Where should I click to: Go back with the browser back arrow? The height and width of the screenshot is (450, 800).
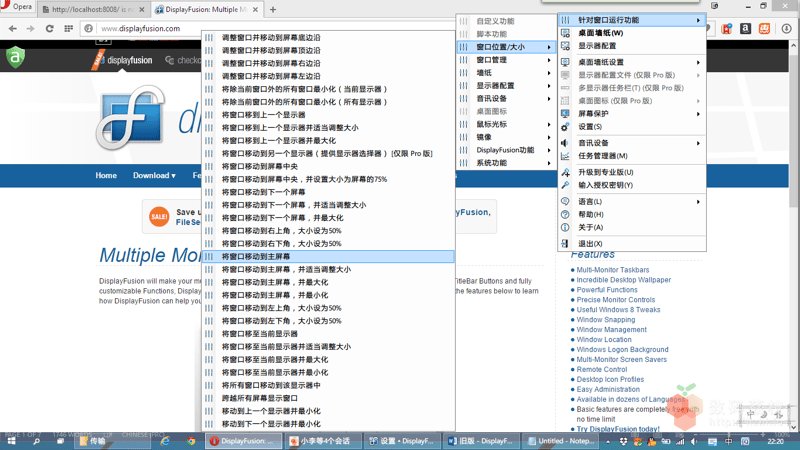[13, 29]
